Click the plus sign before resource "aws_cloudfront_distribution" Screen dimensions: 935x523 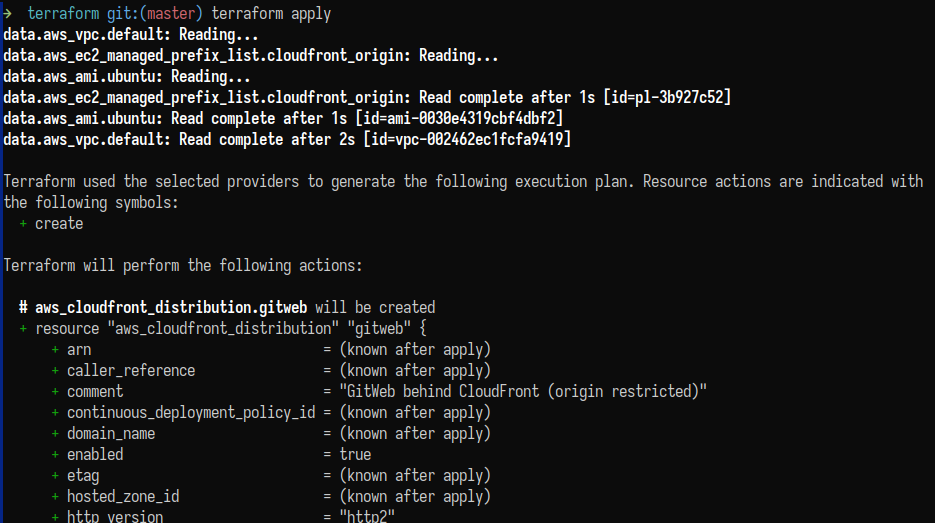click(x=23, y=329)
